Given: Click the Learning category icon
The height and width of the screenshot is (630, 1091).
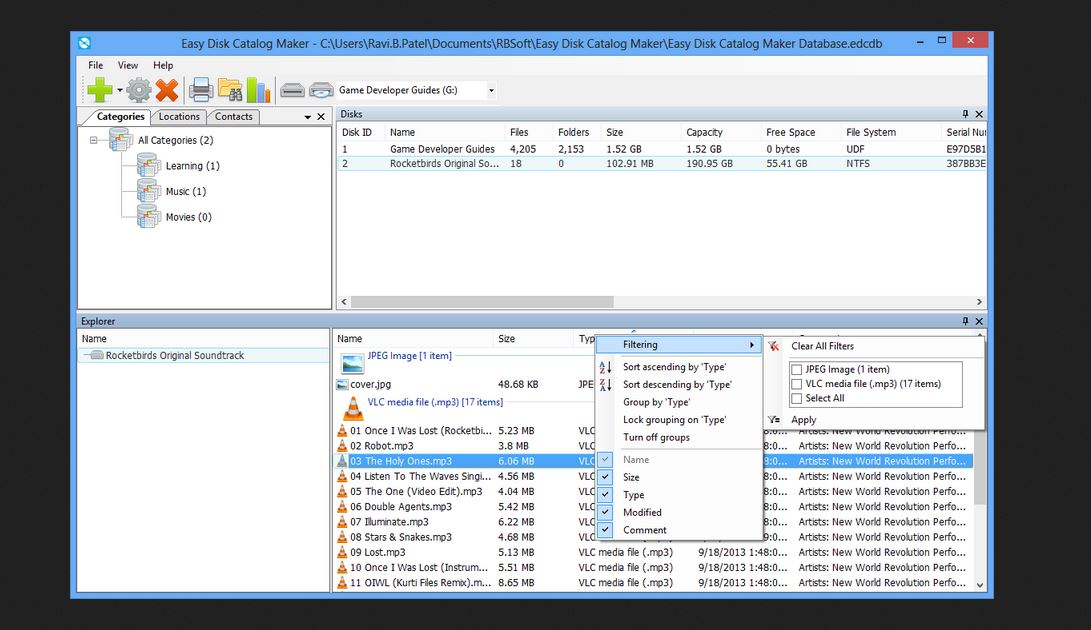Looking at the screenshot, I should click(x=149, y=166).
